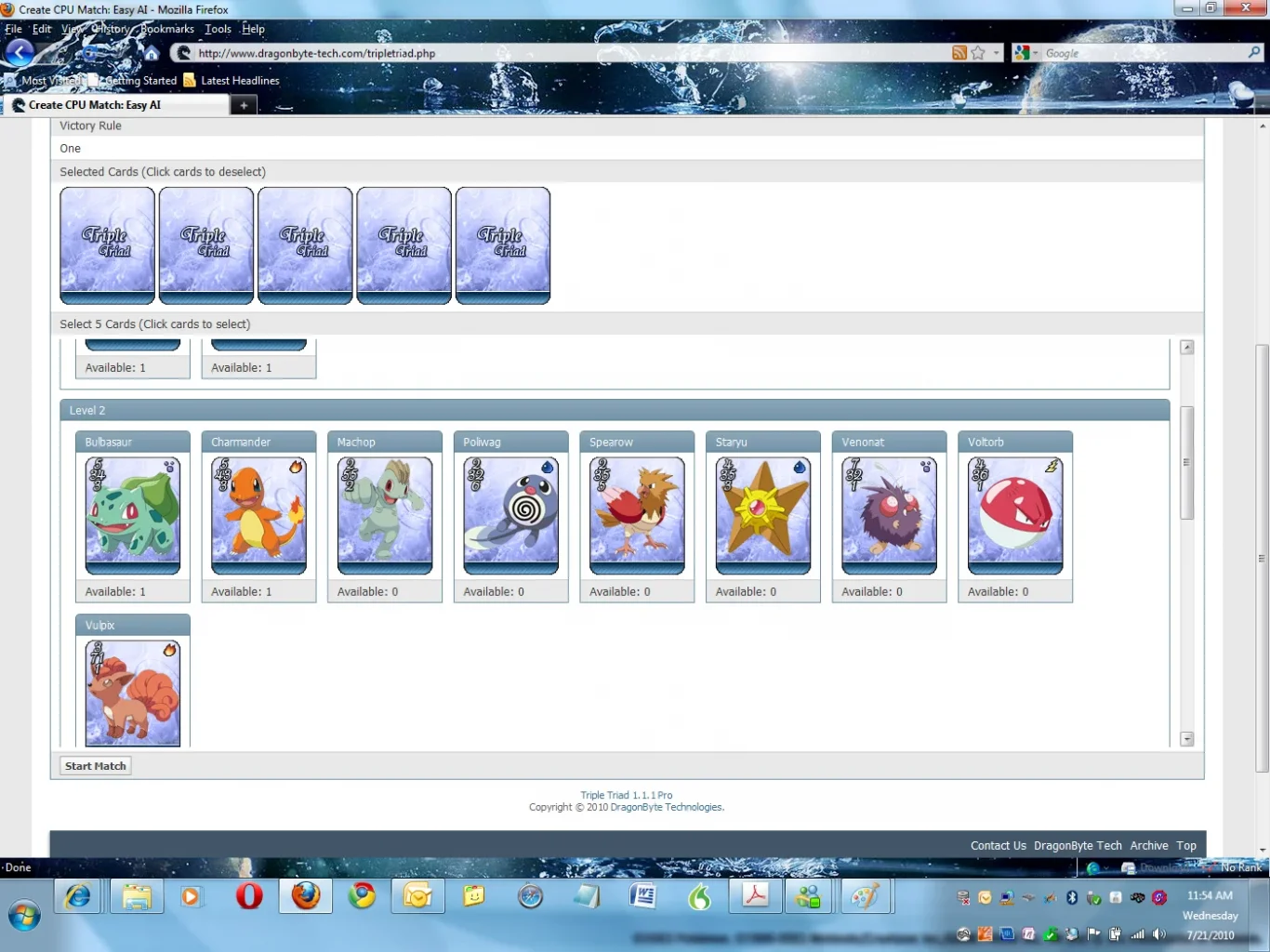Select the Venonat card
Screen dimensions: 1270x952
889,515
